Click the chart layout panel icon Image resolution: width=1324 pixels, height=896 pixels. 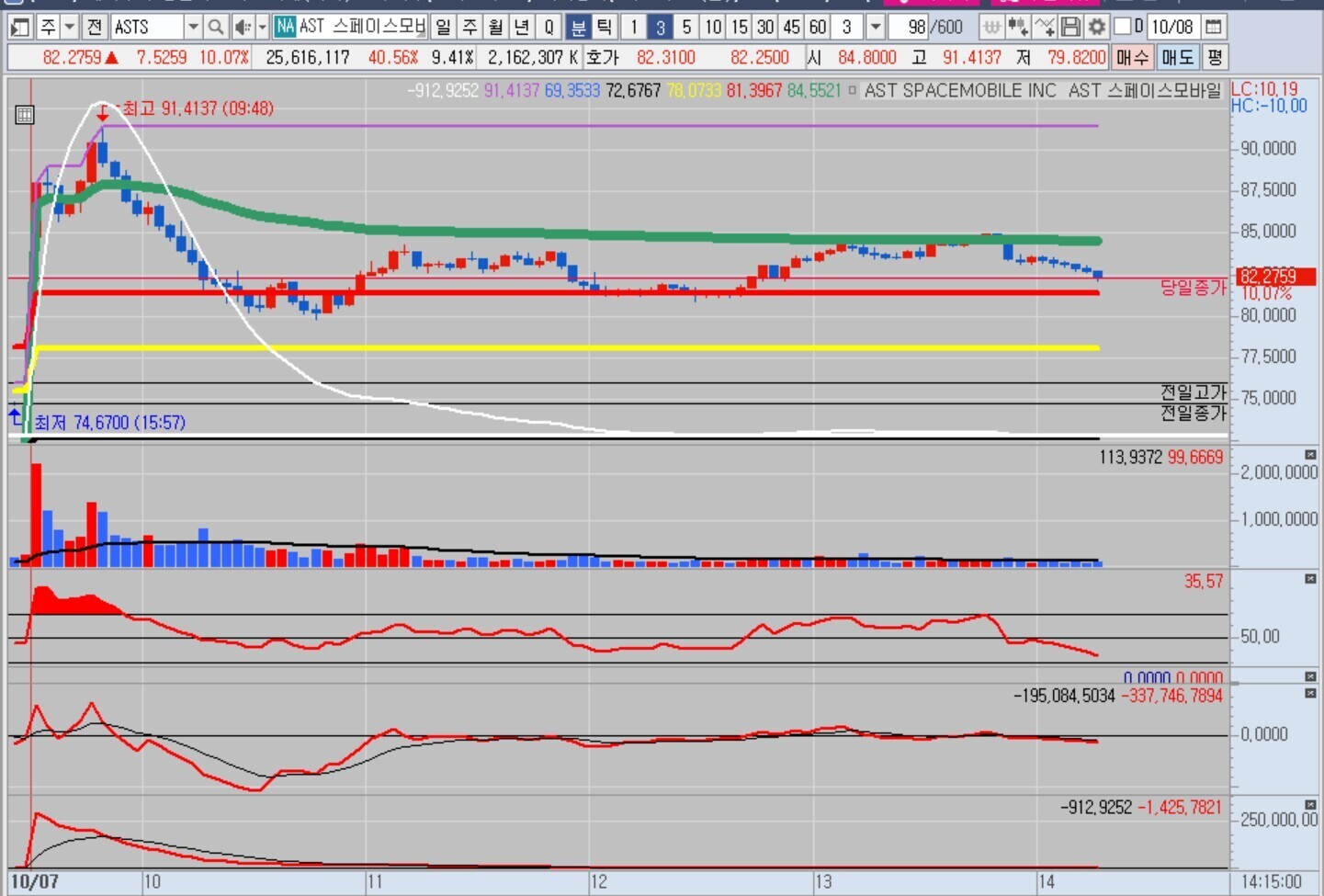[x=19, y=27]
